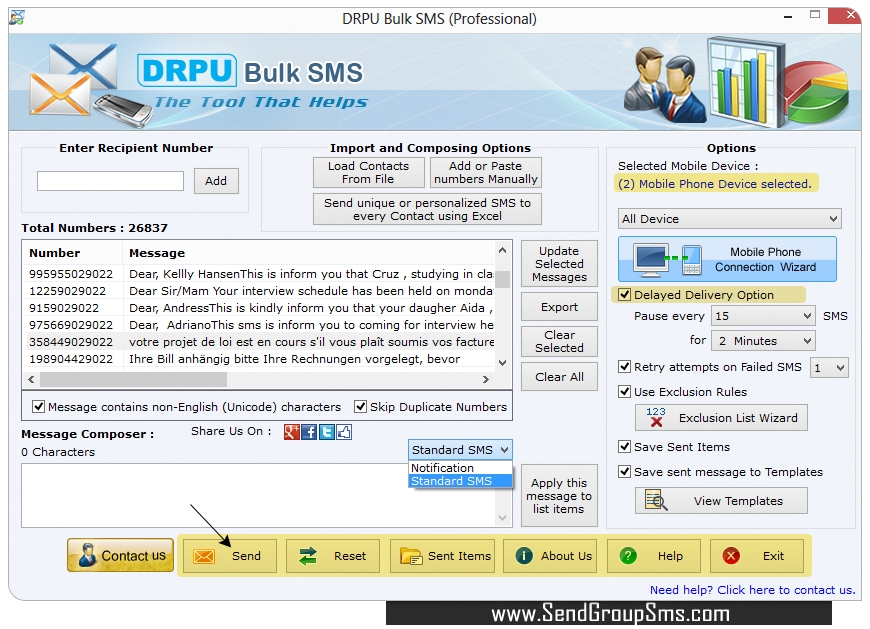Click Update Selected Messages button
This screenshot has height=629, width=870.
click(559, 264)
